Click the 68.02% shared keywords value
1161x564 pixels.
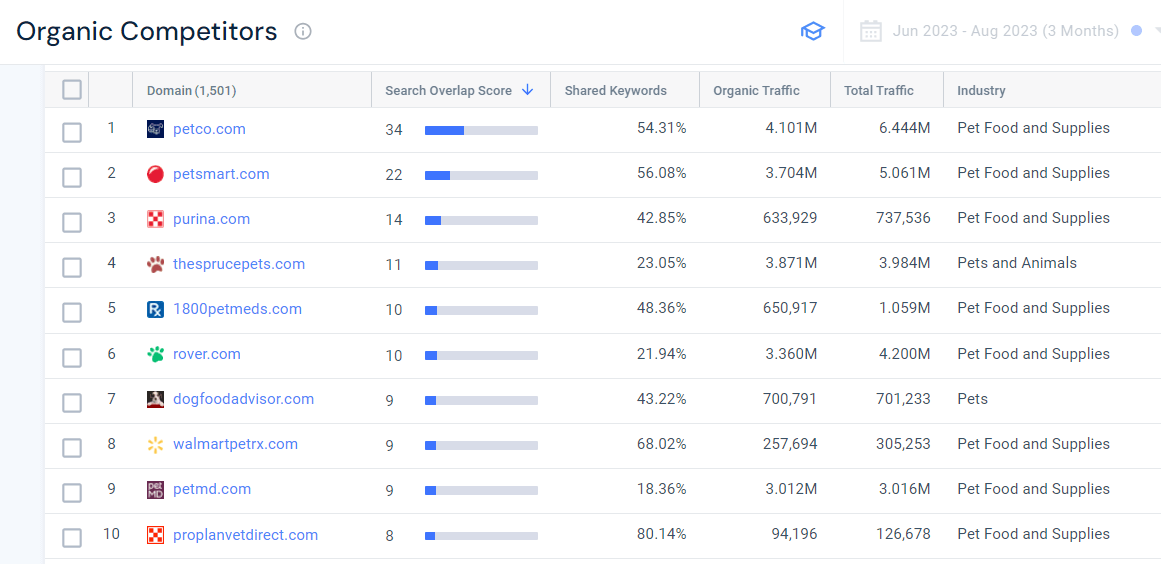click(661, 444)
